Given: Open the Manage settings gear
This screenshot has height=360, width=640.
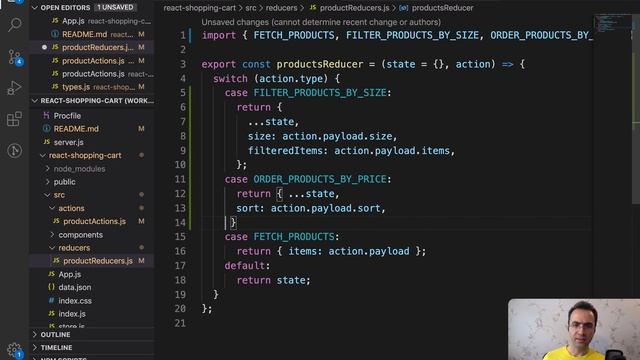Looking at the screenshot, I should click(14, 350).
